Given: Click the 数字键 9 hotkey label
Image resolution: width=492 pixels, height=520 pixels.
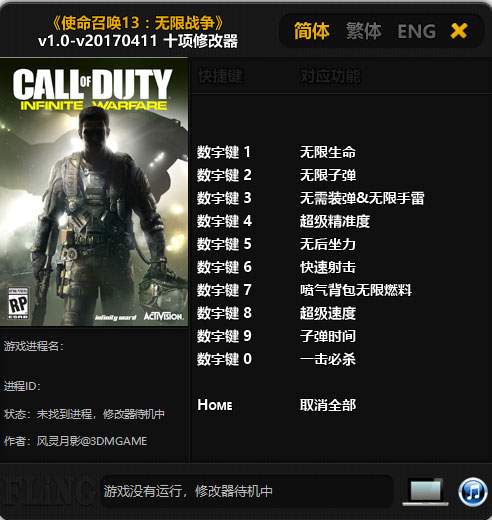Looking at the screenshot, I should pos(224,336).
